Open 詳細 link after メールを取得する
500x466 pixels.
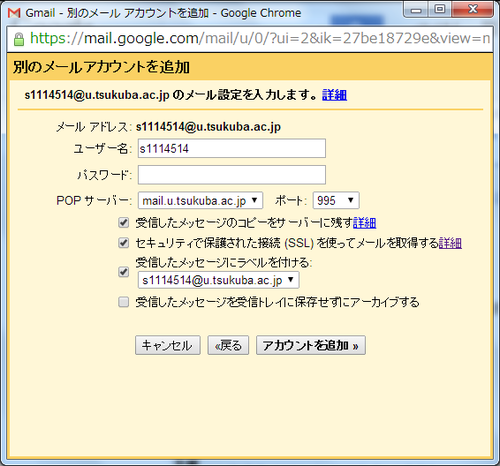(x=450, y=243)
